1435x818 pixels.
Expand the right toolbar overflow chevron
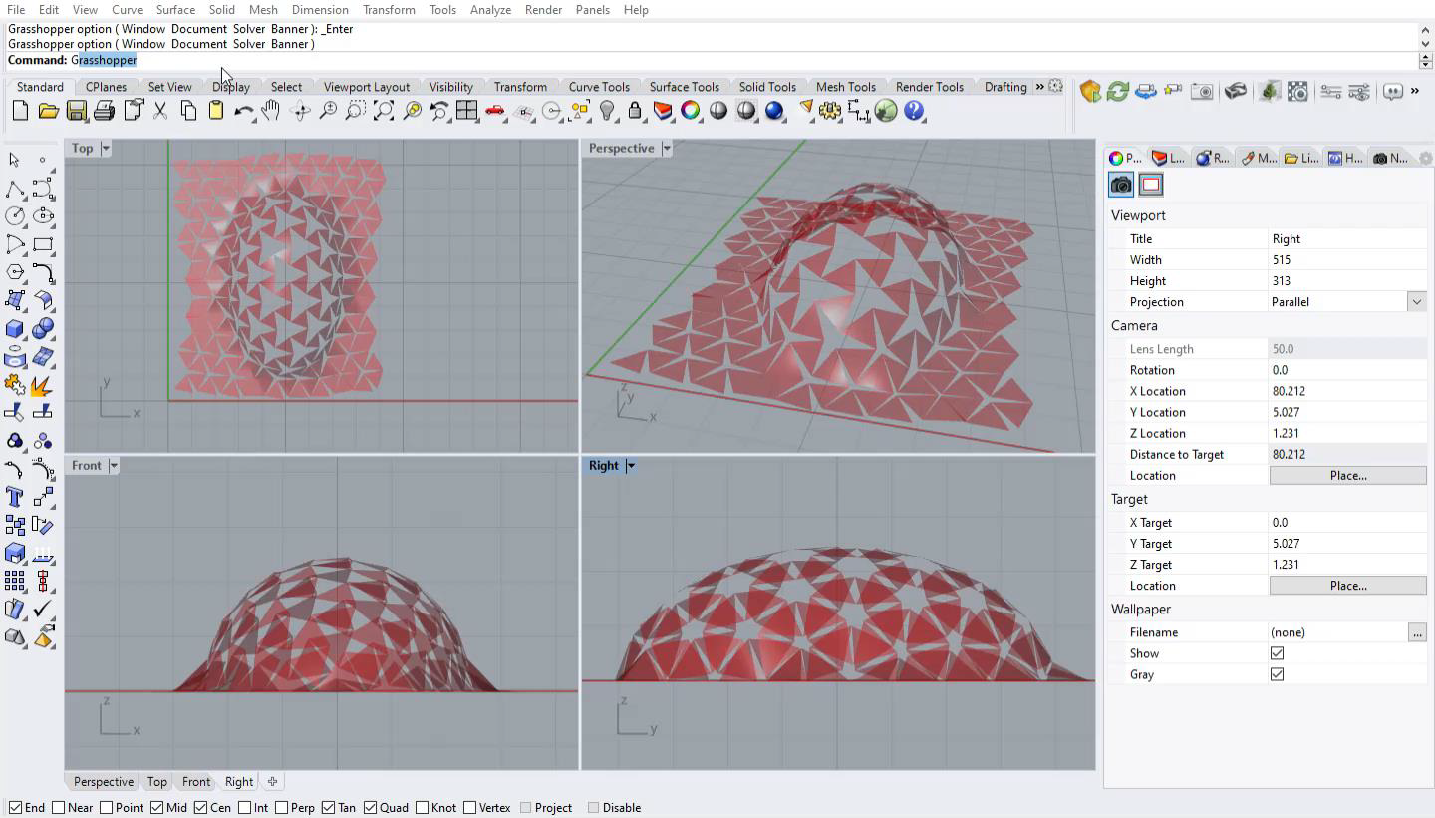pyautogui.click(x=1415, y=91)
